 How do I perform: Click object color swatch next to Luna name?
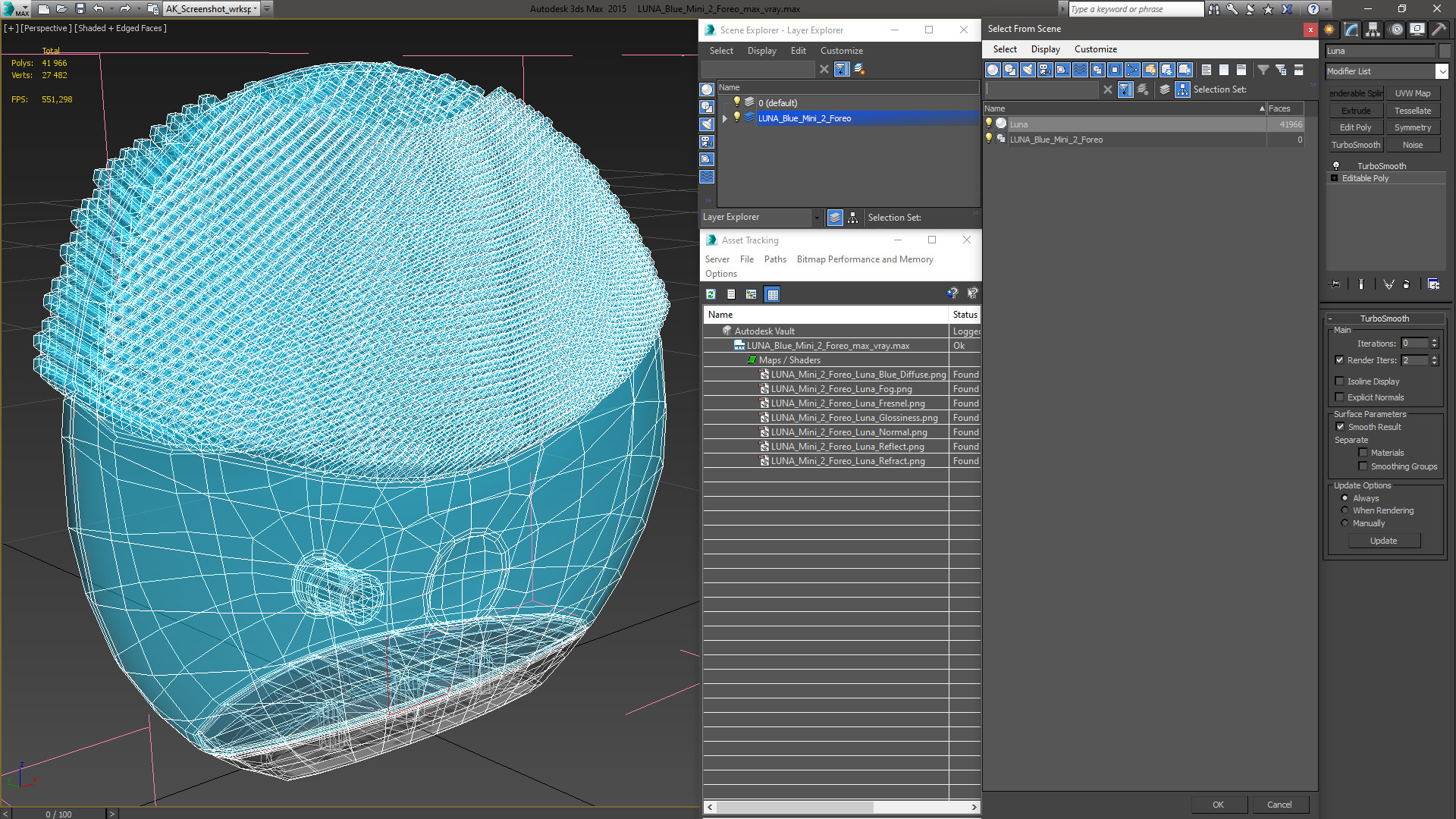1444,51
